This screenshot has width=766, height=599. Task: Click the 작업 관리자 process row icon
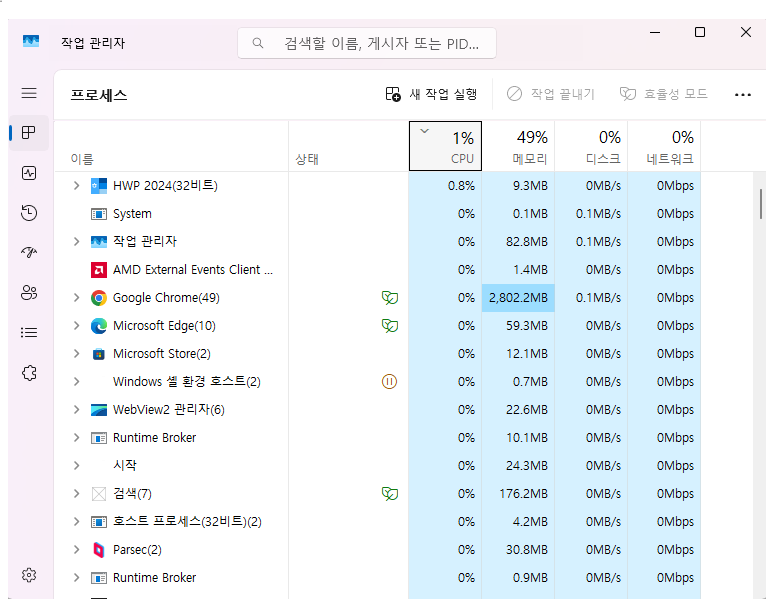[99, 241]
